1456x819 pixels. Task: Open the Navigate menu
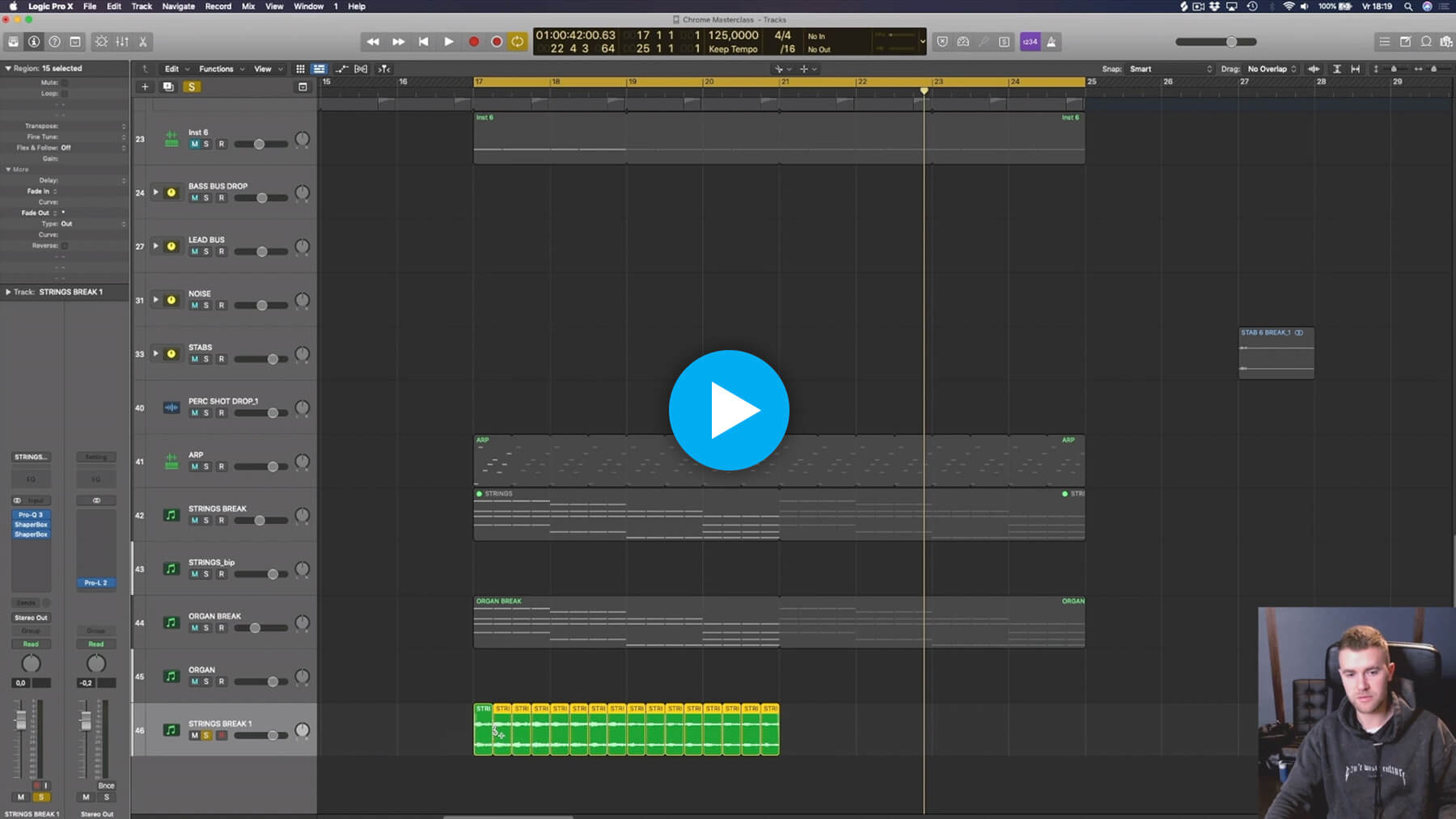tap(179, 6)
